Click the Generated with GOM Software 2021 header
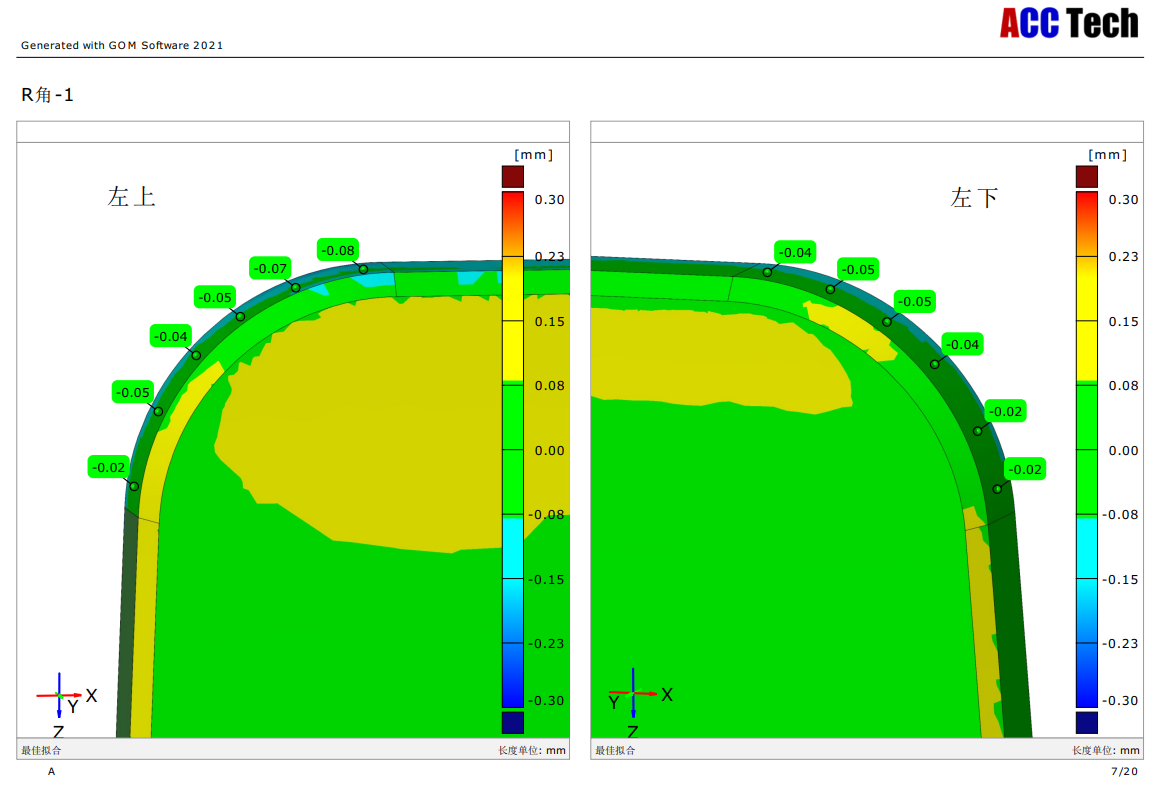The image size is (1157, 791). [x=122, y=45]
